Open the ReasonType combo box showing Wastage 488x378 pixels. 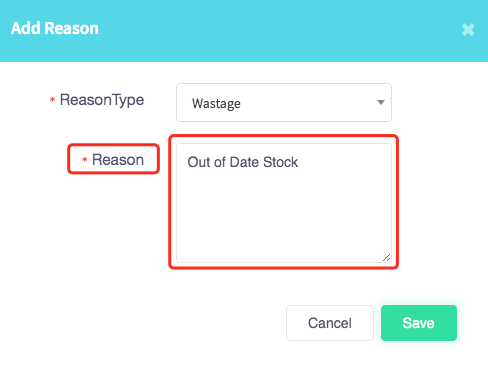284,103
